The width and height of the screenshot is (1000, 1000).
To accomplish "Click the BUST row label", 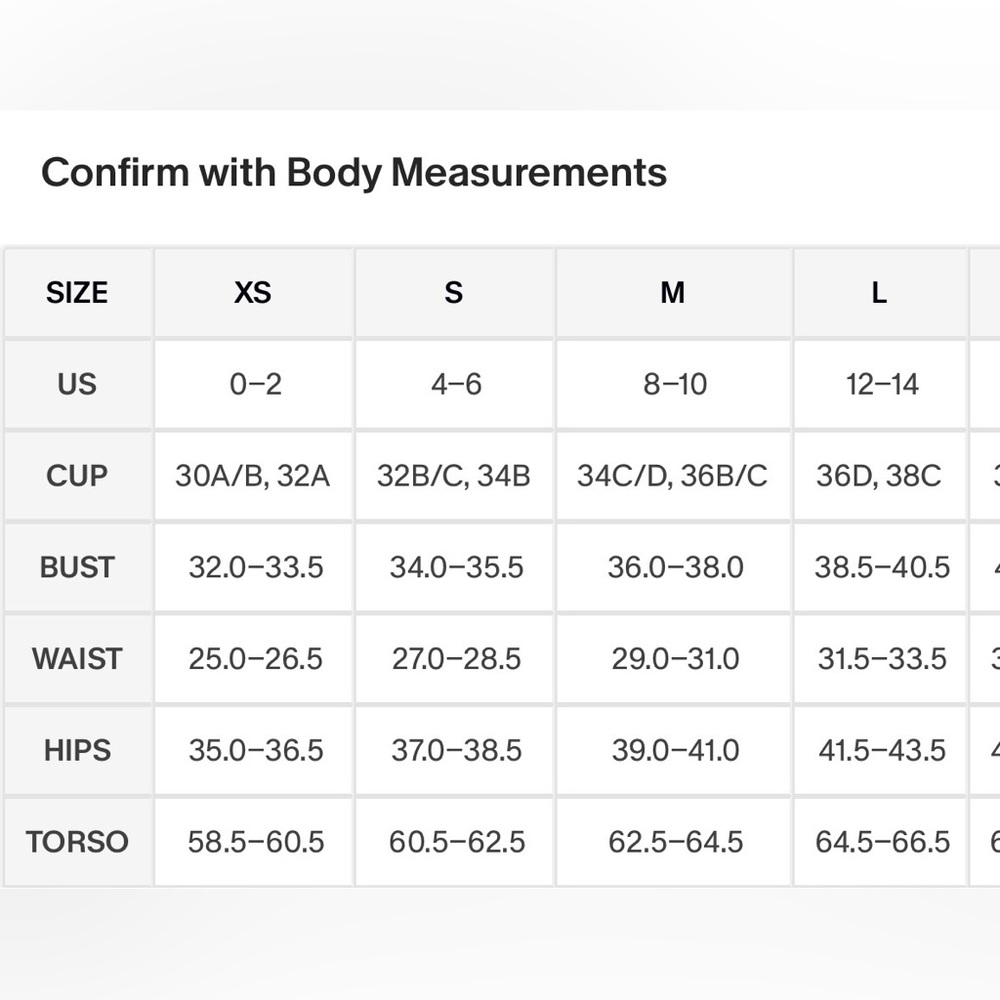I will coord(78,568).
